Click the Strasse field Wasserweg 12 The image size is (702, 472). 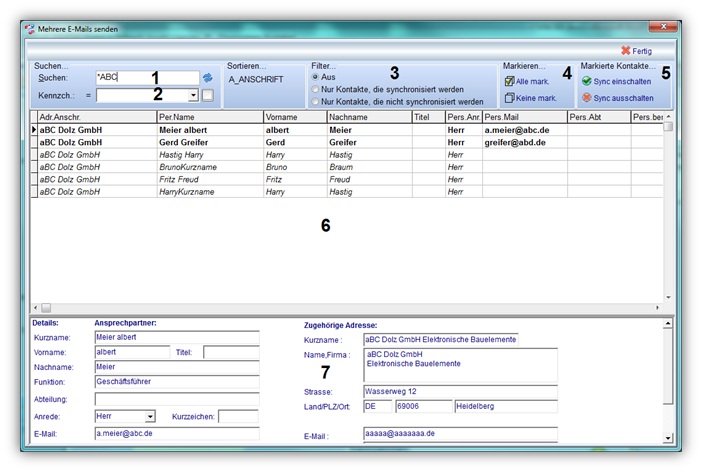[460, 391]
